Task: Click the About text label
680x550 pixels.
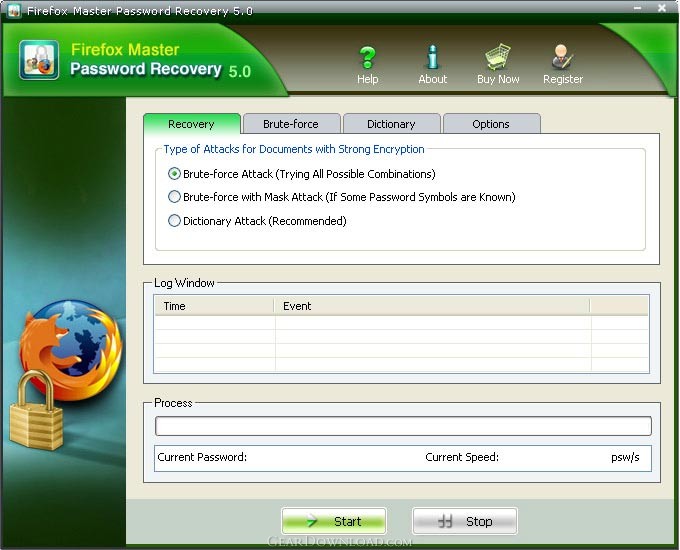Action: pyautogui.click(x=432, y=79)
